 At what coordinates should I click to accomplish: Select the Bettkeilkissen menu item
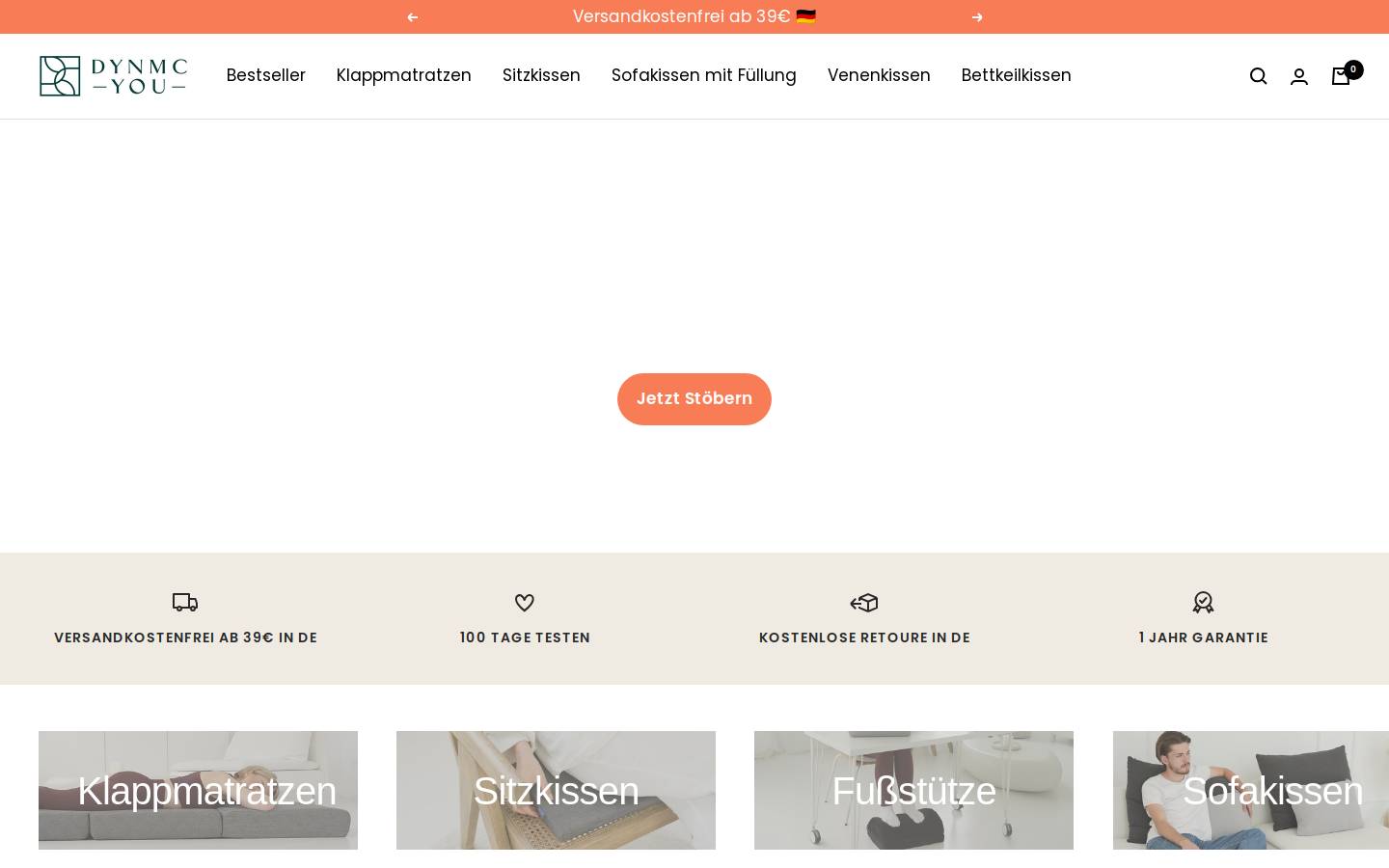click(1017, 75)
